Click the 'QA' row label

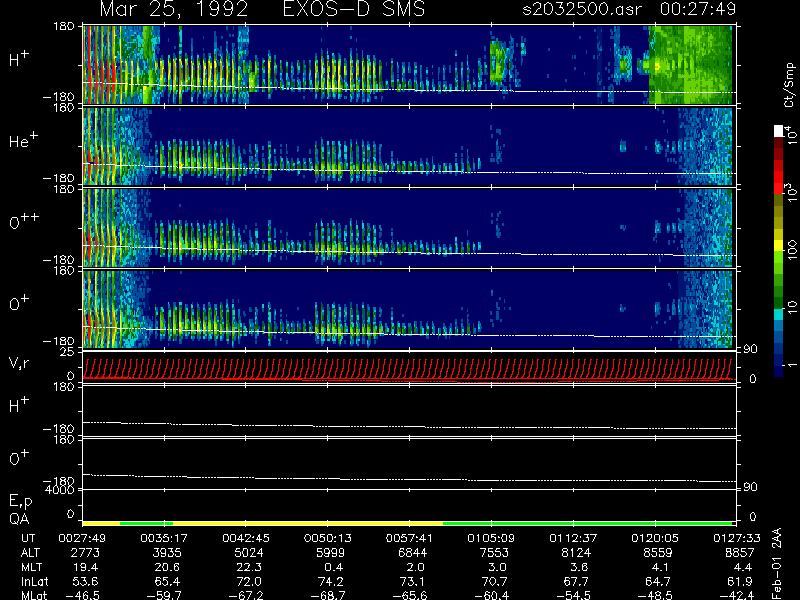point(19,519)
